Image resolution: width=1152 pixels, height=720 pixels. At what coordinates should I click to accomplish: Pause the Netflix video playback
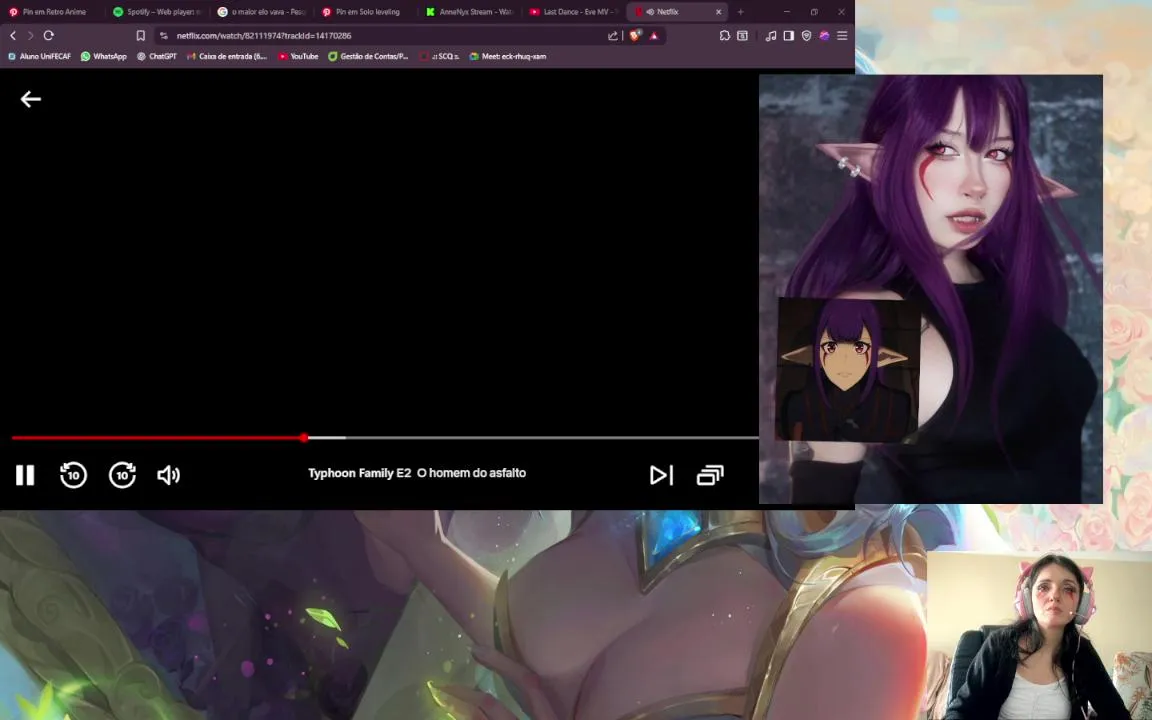pyautogui.click(x=25, y=475)
